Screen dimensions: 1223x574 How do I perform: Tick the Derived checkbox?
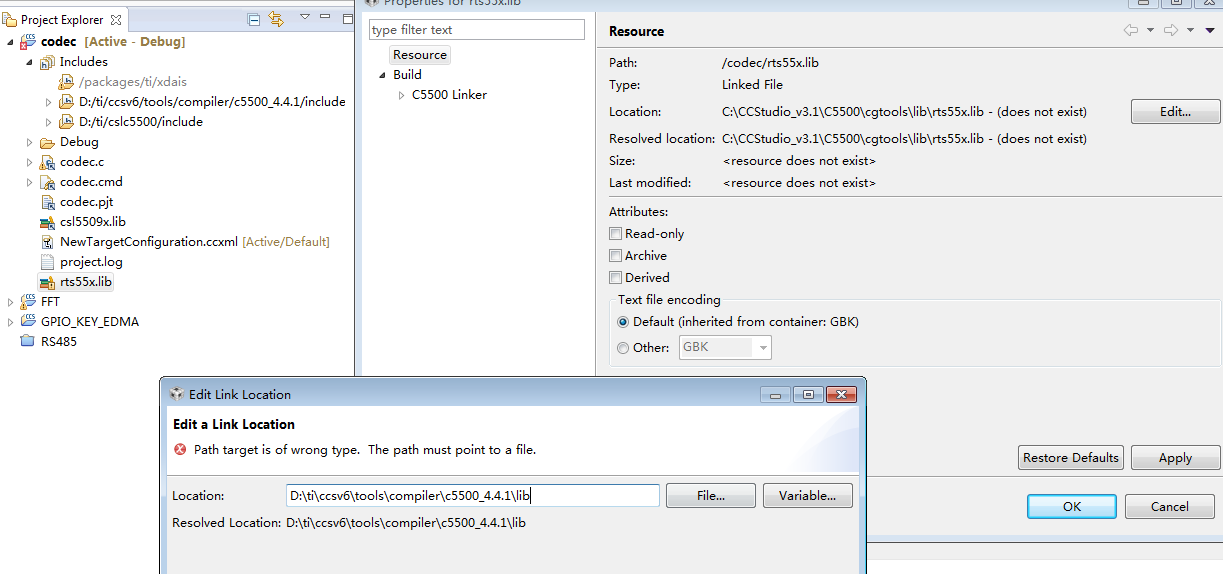pyautogui.click(x=616, y=278)
